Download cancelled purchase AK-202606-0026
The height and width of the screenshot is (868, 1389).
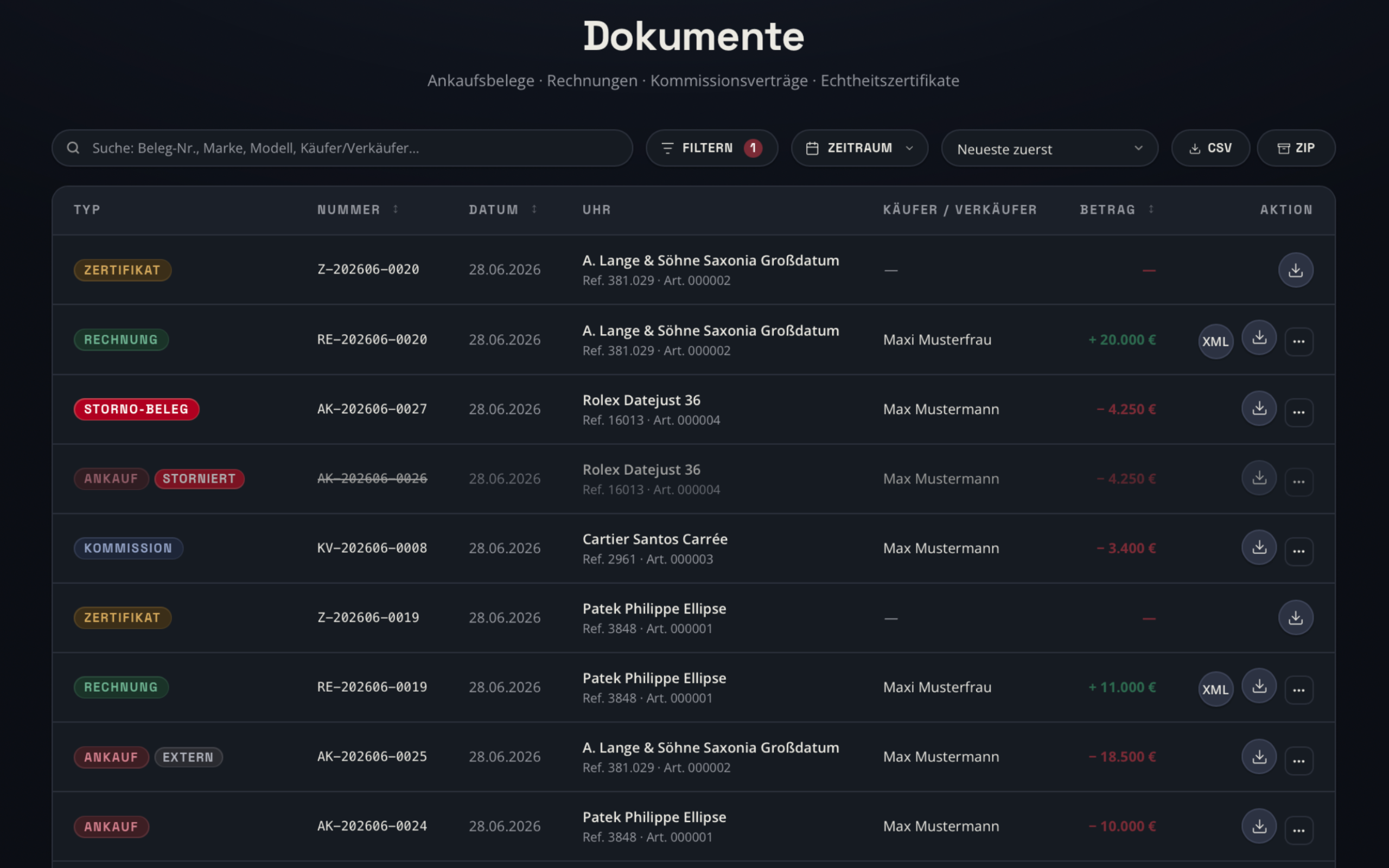coord(1259,477)
